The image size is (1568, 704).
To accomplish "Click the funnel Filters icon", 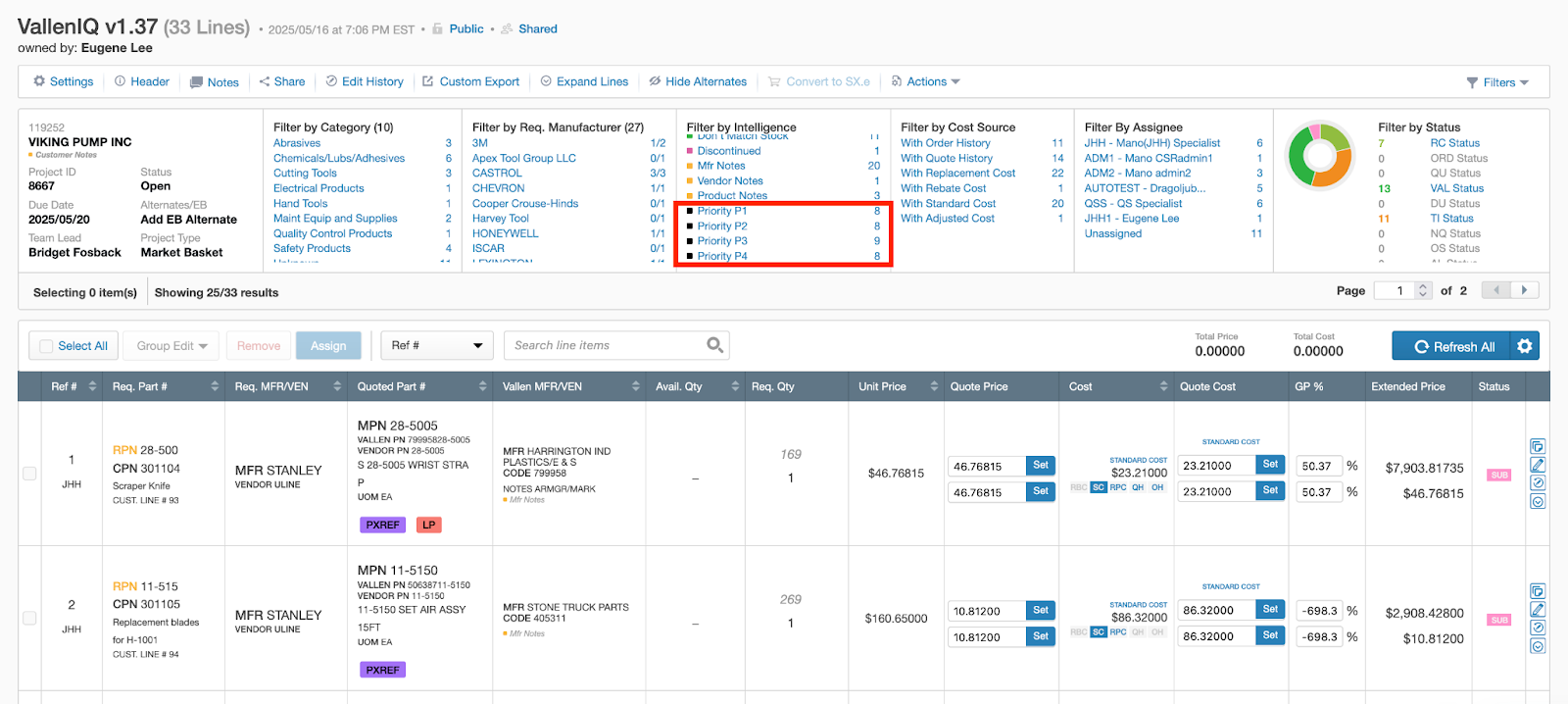I will coord(1472,82).
